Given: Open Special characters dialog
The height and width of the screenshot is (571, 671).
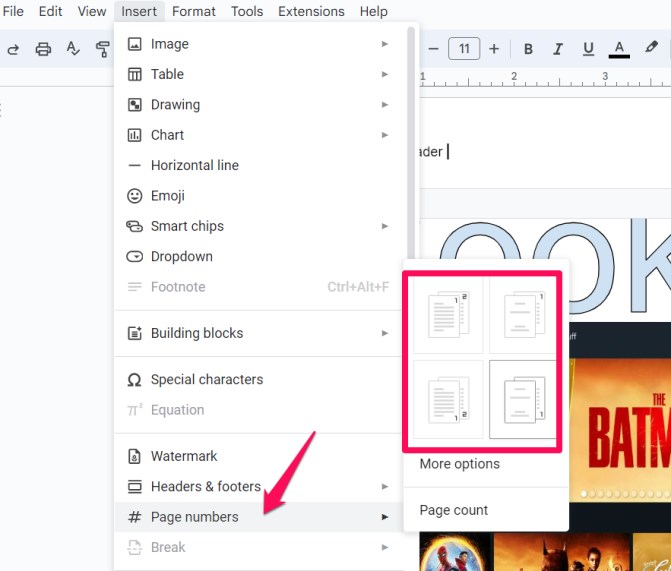Looking at the screenshot, I should pyautogui.click(x=259, y=380).
